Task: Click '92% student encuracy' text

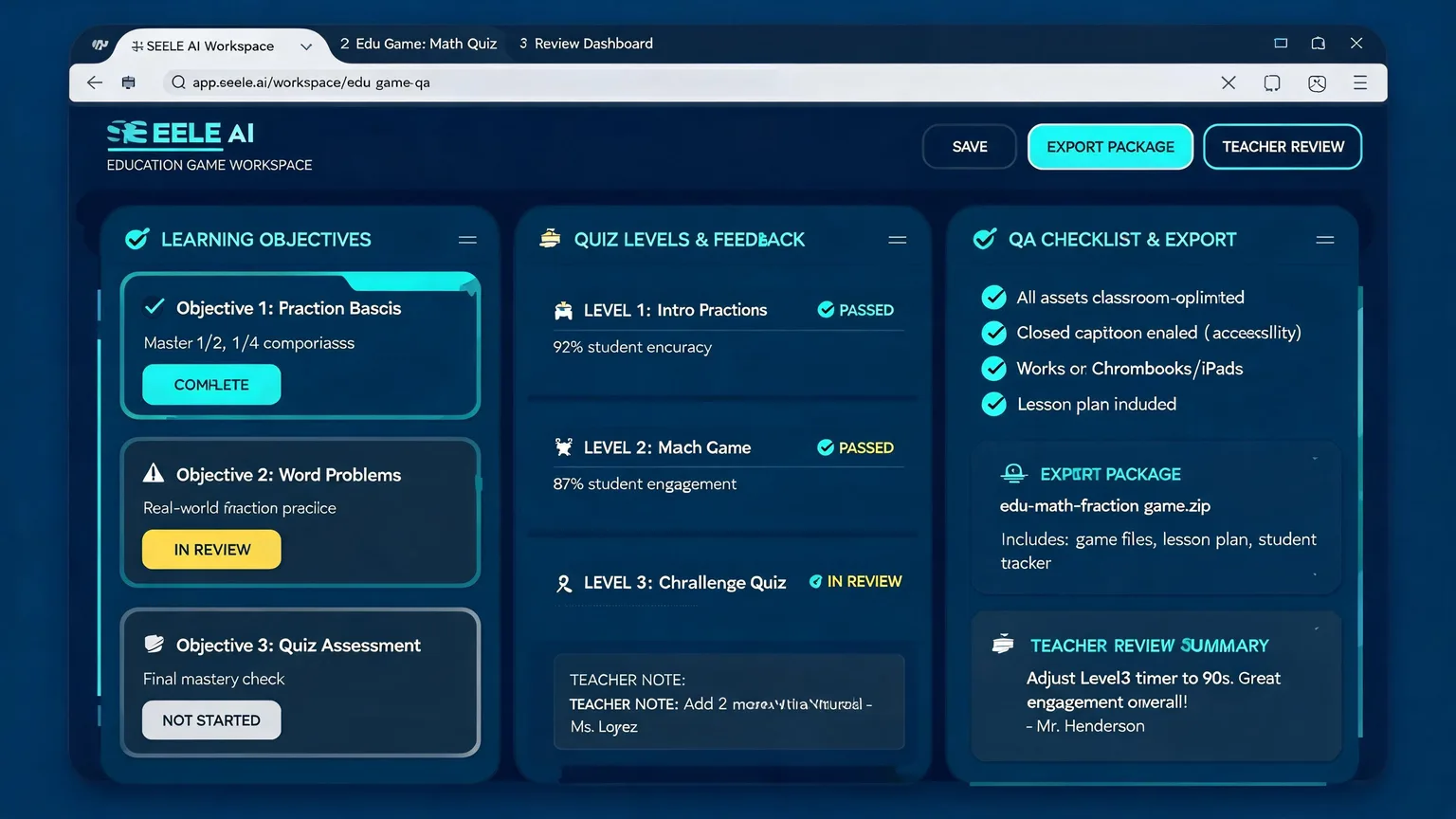Action: click(632, 347)
